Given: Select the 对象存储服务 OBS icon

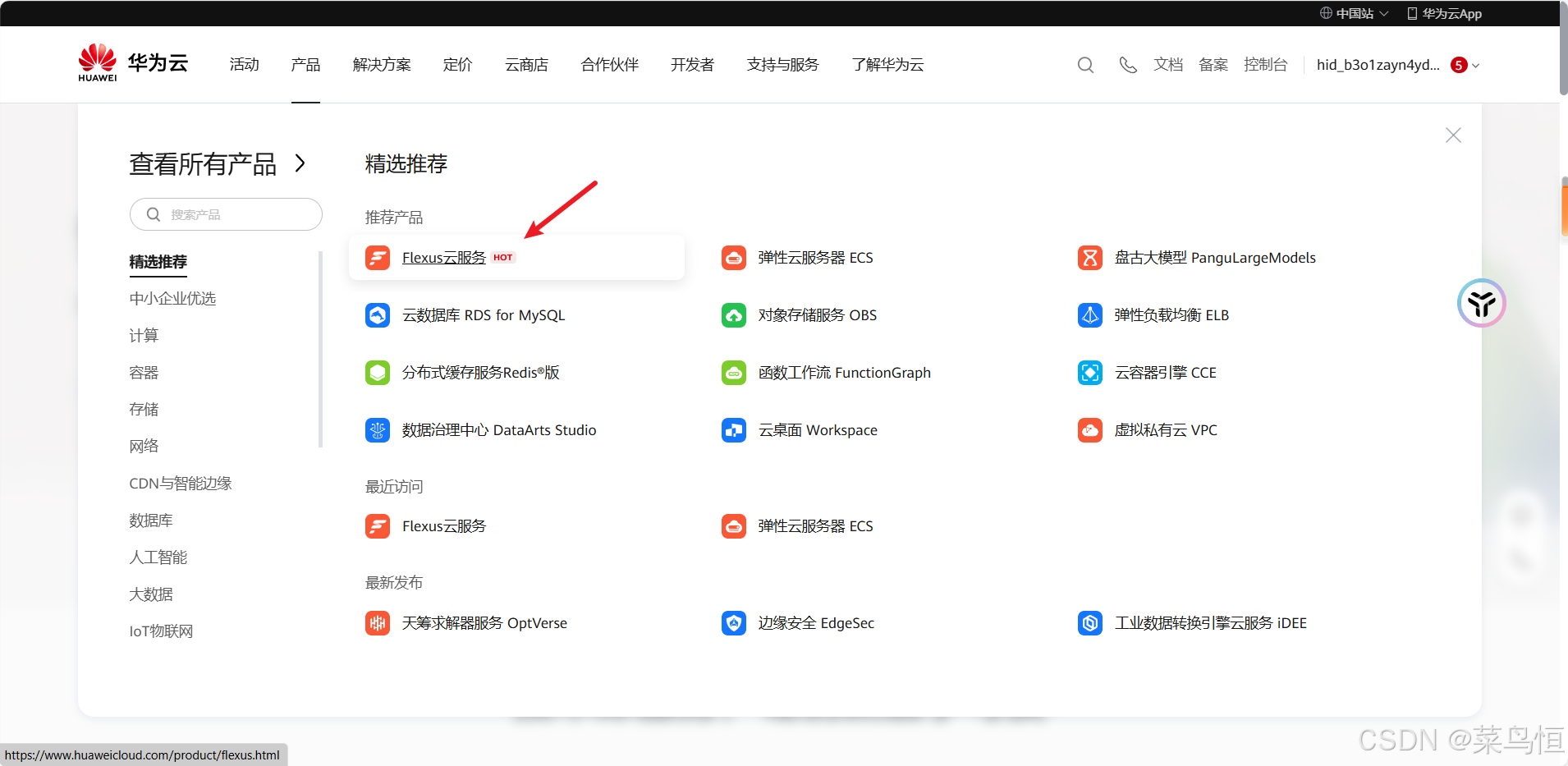Looking at the screenshot, I should coord(733,314).
